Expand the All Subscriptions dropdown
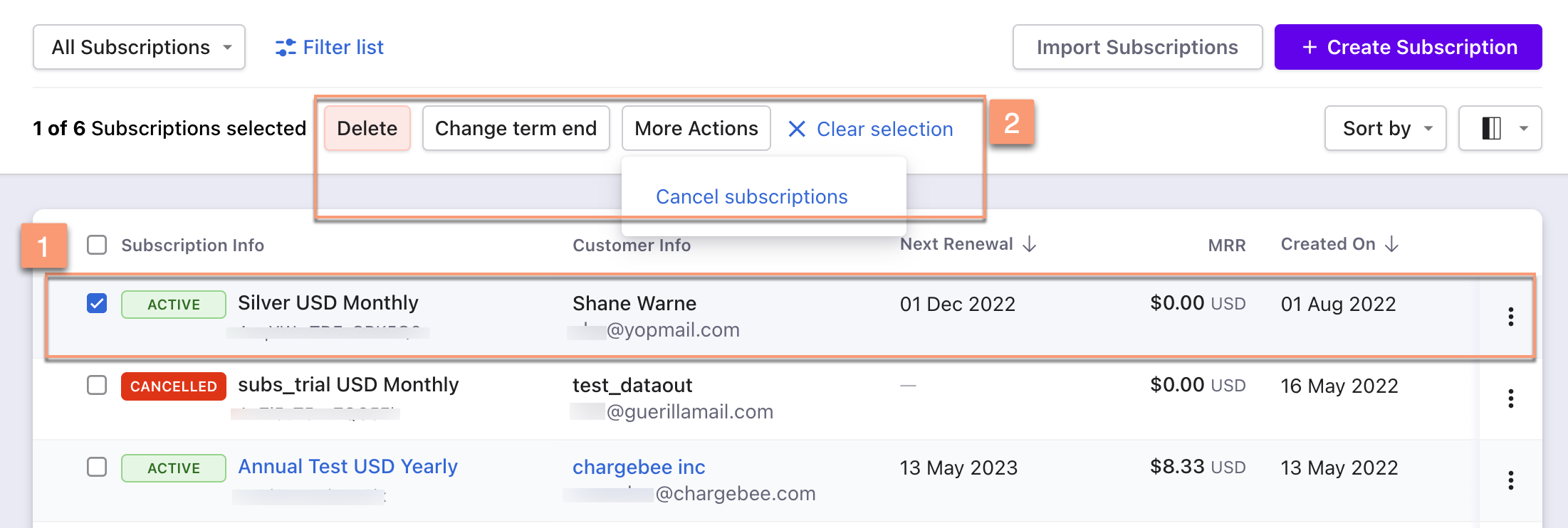The image size is (1568, 528). tap(140, 48)
